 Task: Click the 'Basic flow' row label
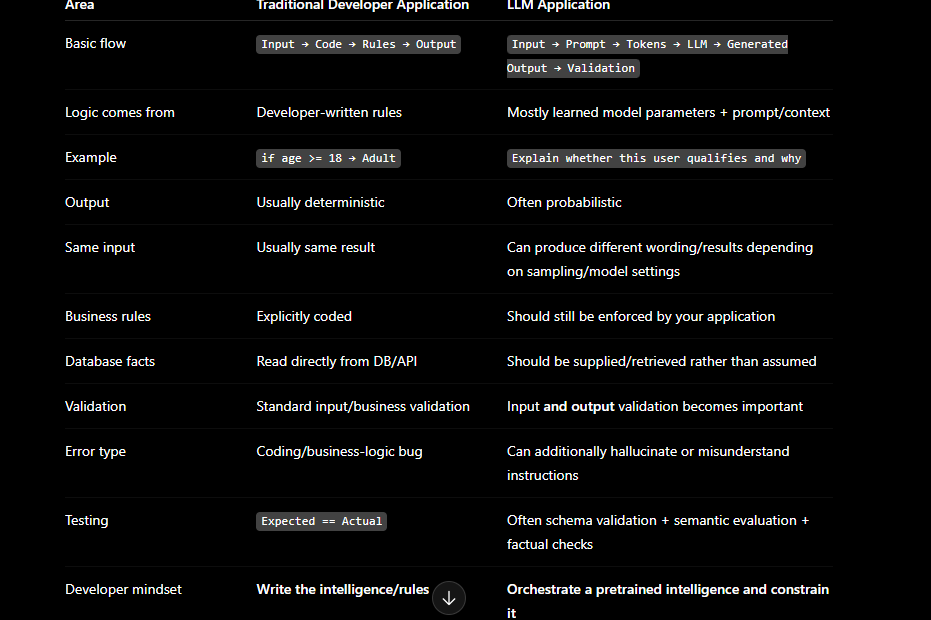pyautogui.click(x=96, y=43)
